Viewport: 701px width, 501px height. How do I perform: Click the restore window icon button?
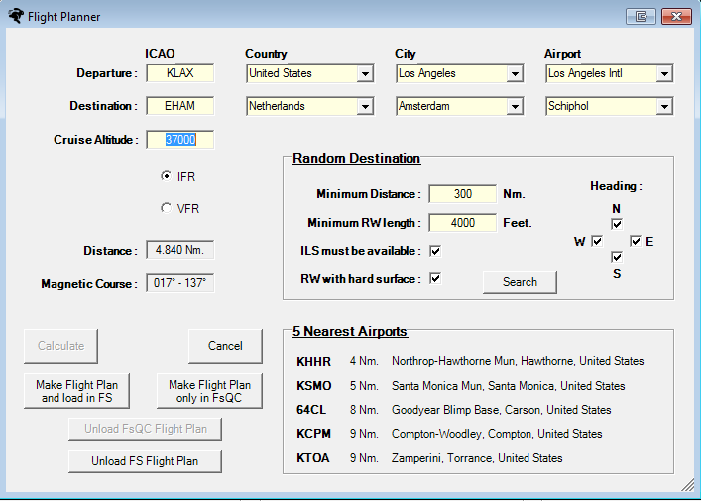641,17
